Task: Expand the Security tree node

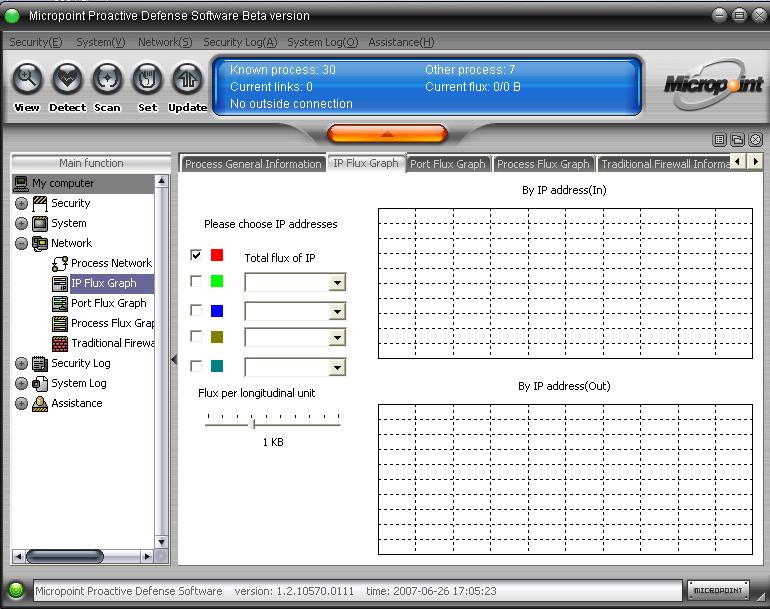Action: (x=21, y=203)
